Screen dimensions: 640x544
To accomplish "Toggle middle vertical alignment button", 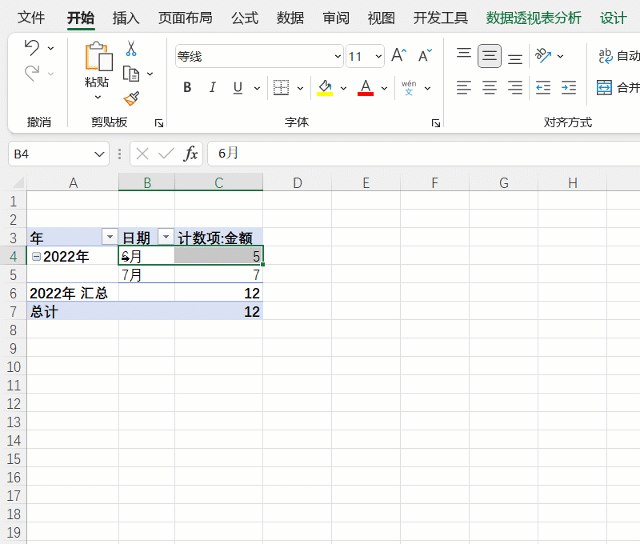I will point(489,56).
